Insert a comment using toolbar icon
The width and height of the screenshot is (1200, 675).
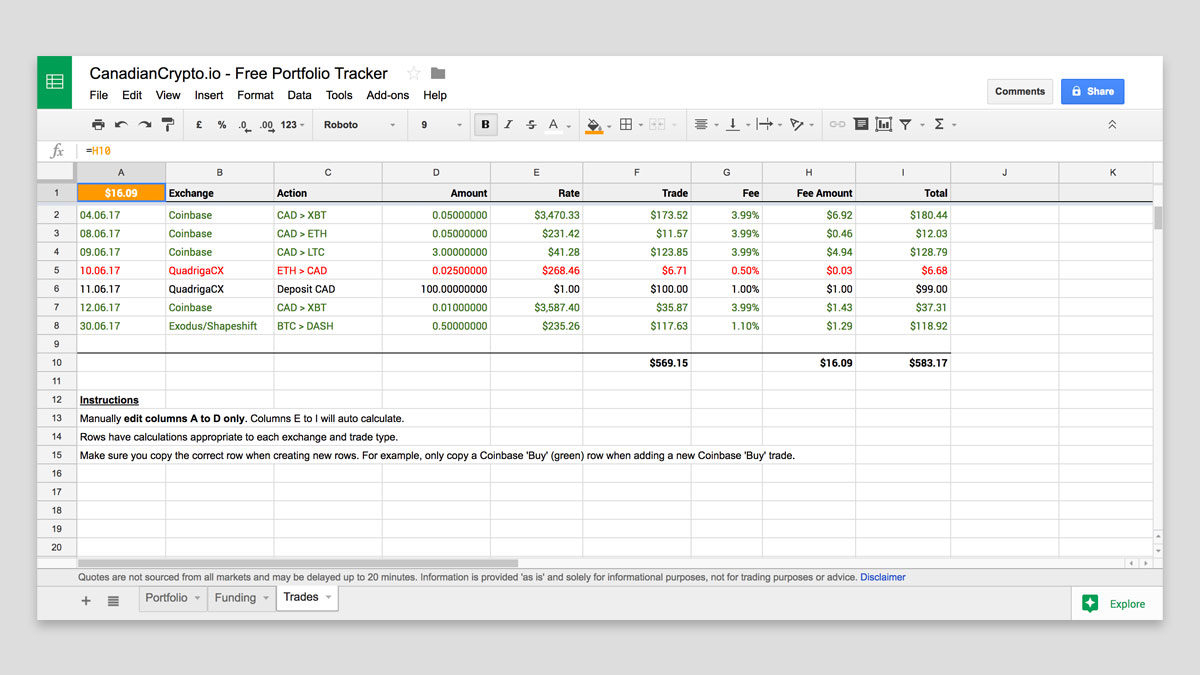(x=861, y=125)
